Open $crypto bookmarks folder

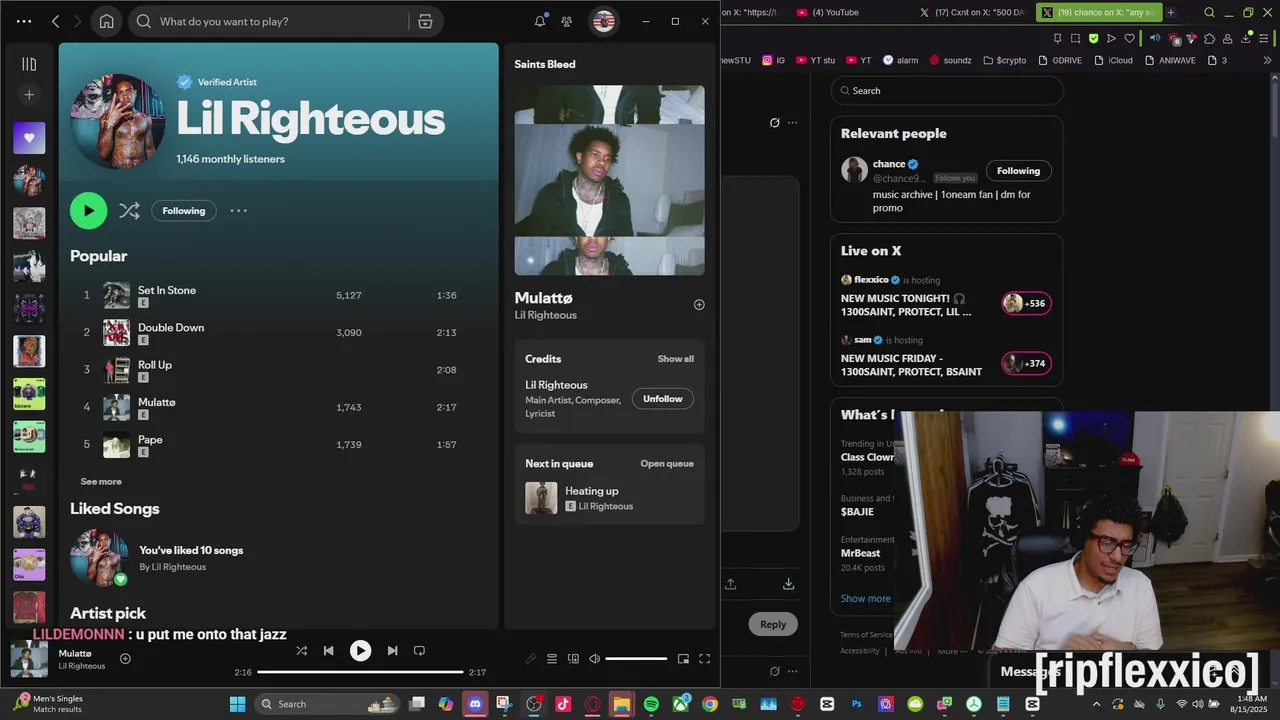[1005, 60]
